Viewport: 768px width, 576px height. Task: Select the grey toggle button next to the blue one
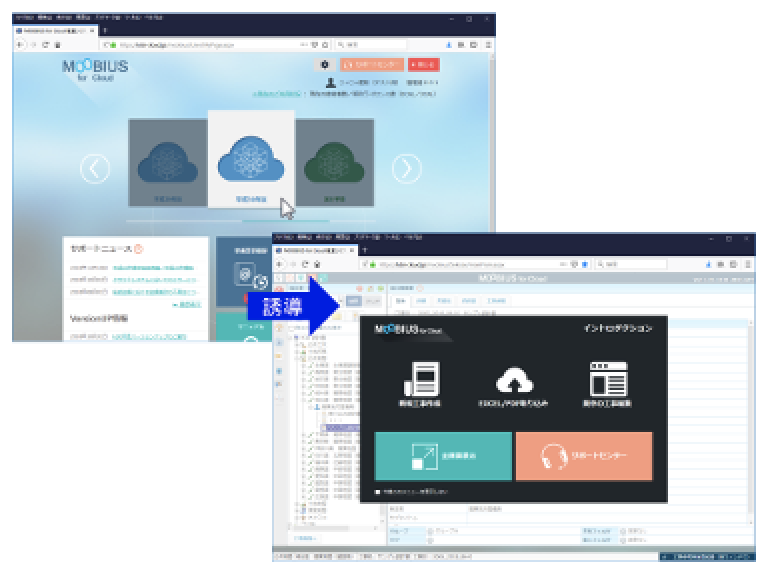373,301
